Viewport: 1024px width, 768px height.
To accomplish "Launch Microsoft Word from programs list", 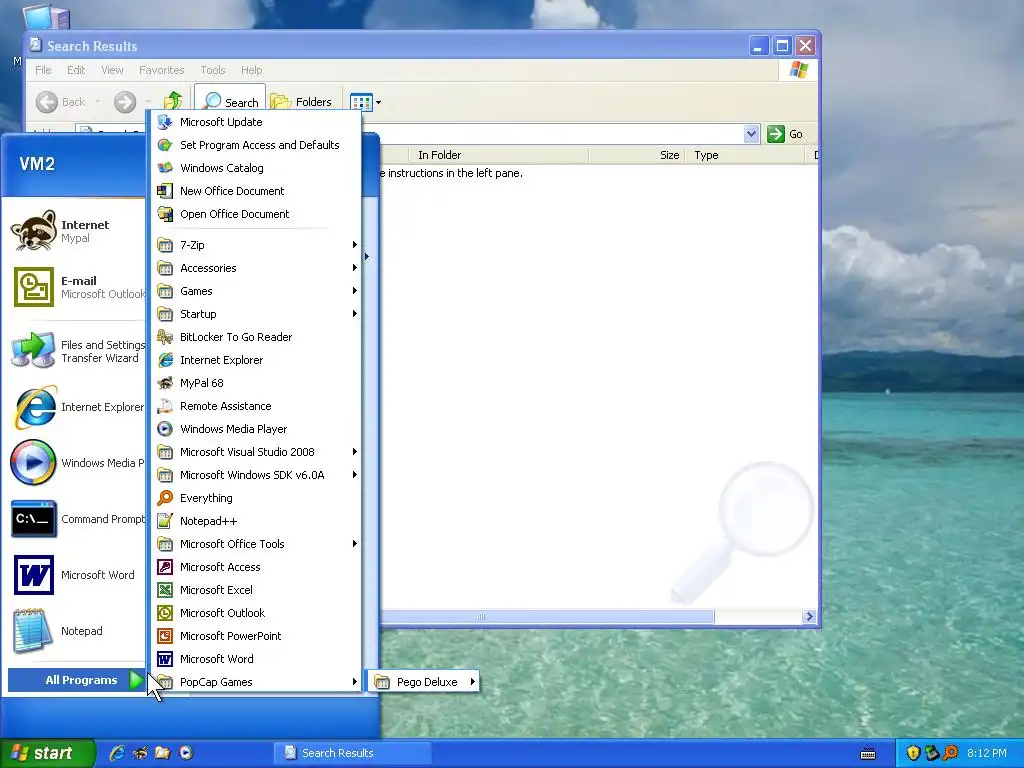I will coord(256,659).
